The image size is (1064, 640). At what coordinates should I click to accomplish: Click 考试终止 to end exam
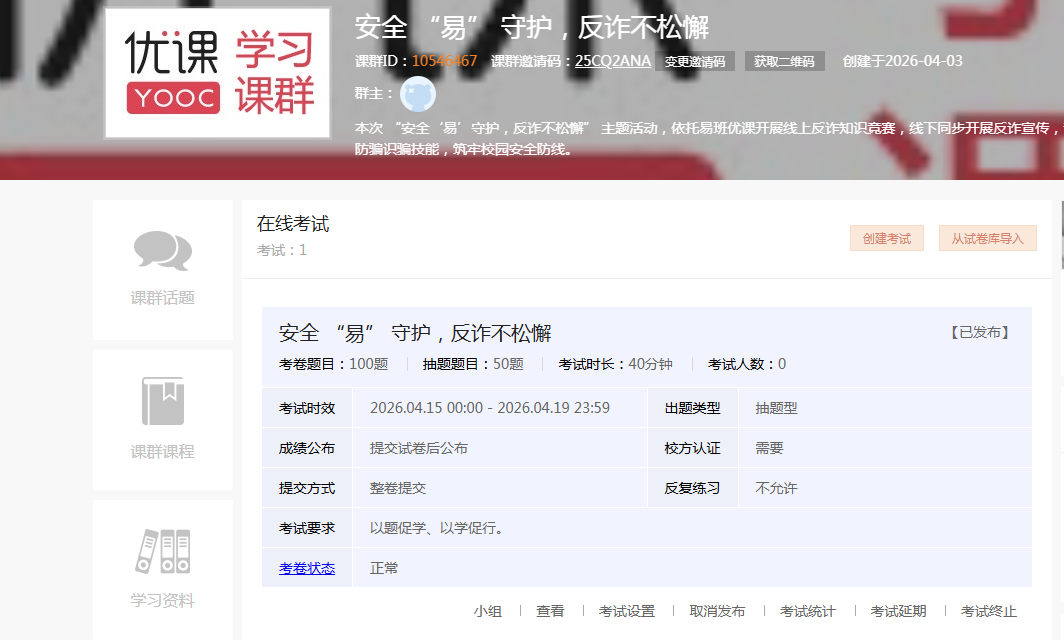click(988, 611)
